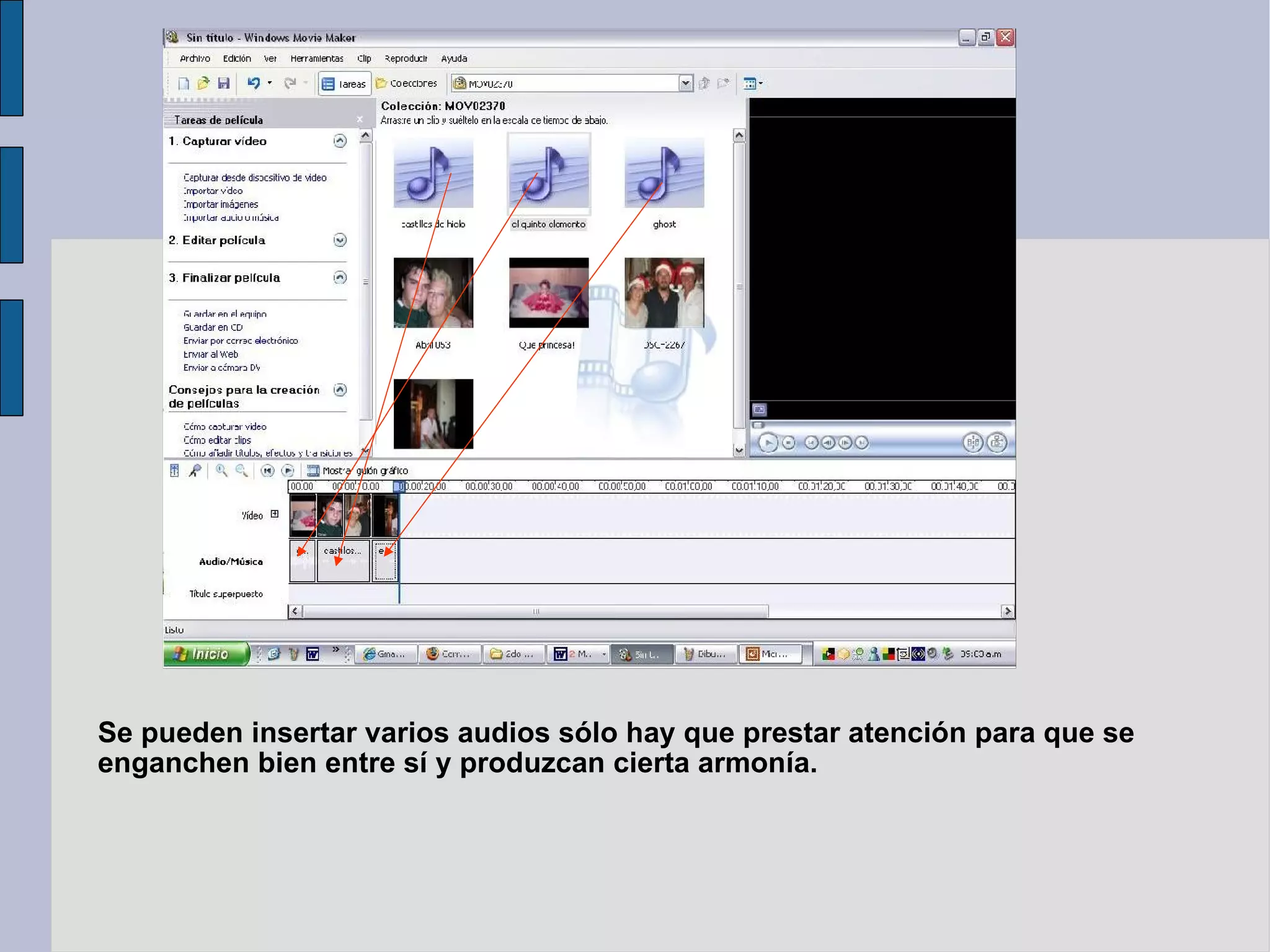Image resolution: width=1270 pixels, height=952 pixels.
Task: Select the DSC-2267 photo clip
Action: coord(664,293)
